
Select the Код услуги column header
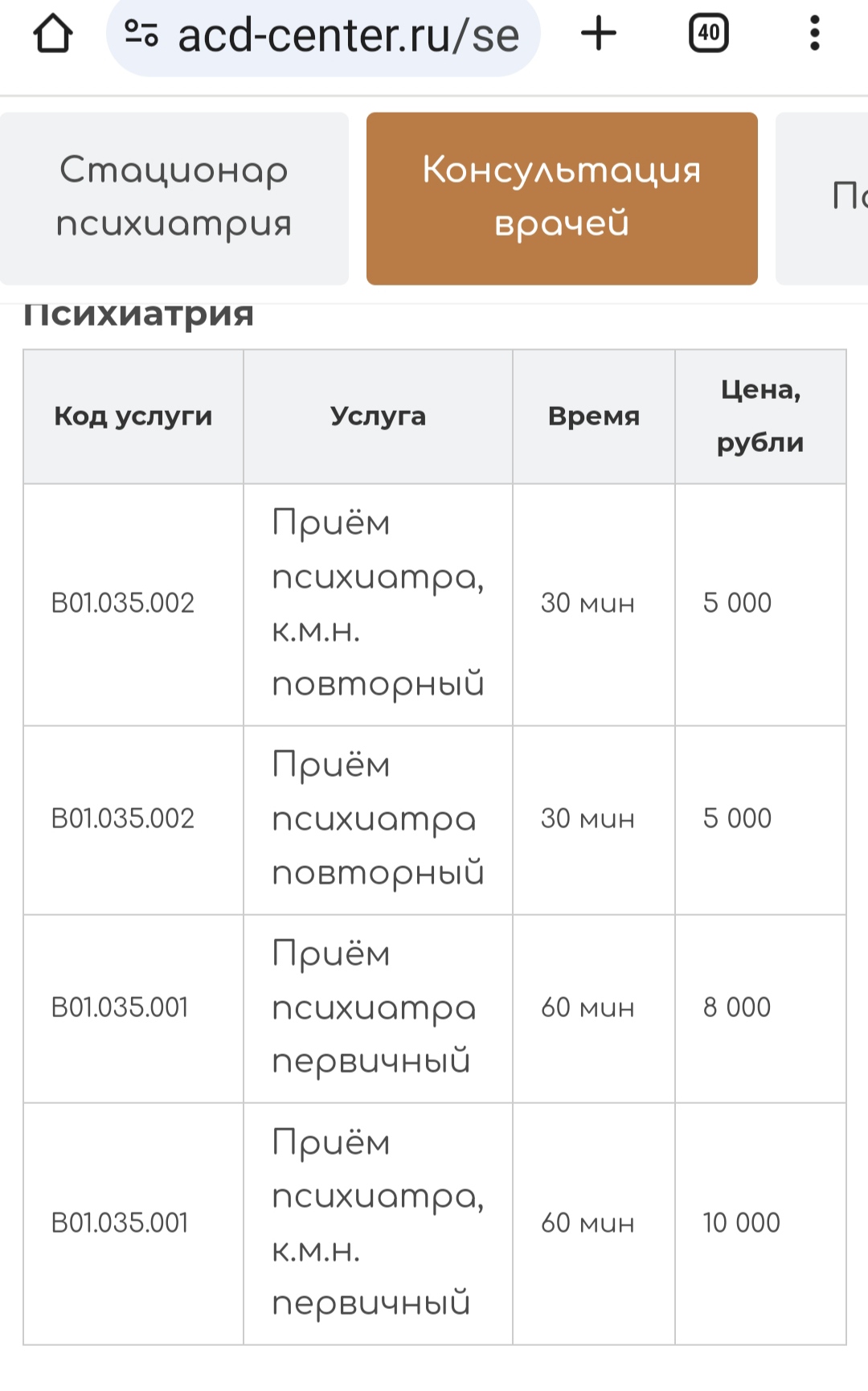[x=133, y=416]
